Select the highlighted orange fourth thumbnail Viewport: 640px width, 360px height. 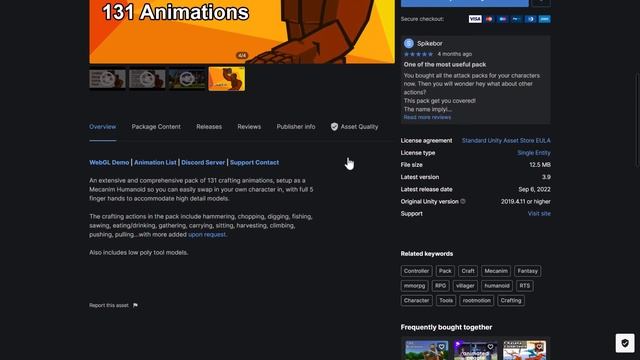point(227,79)
